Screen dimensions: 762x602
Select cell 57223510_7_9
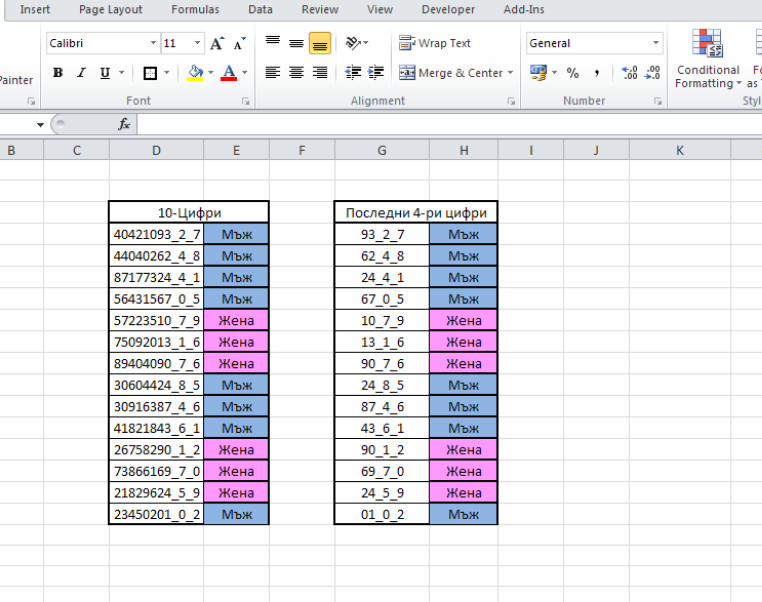pos(156,320)
